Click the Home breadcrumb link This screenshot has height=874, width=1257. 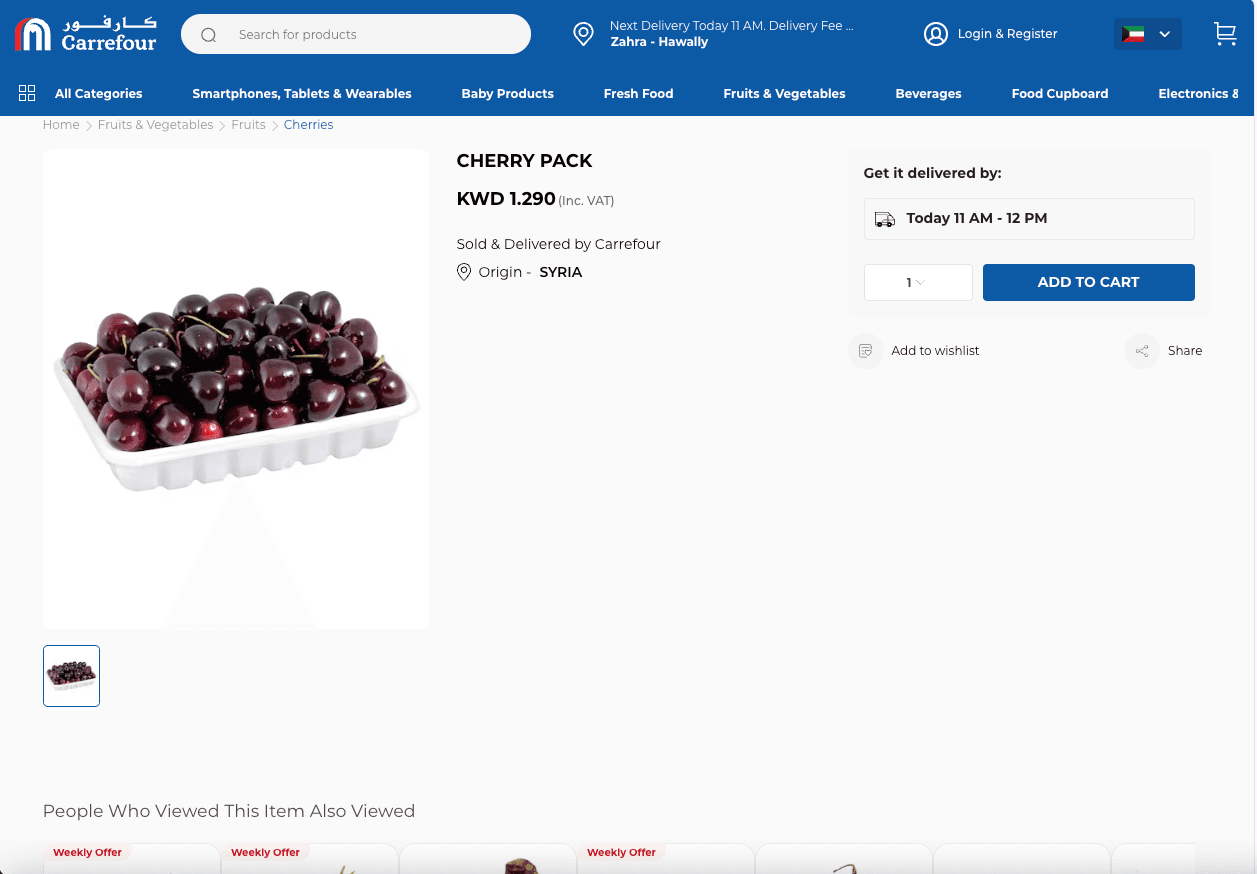pyautogui.click(x=61, y=125)
